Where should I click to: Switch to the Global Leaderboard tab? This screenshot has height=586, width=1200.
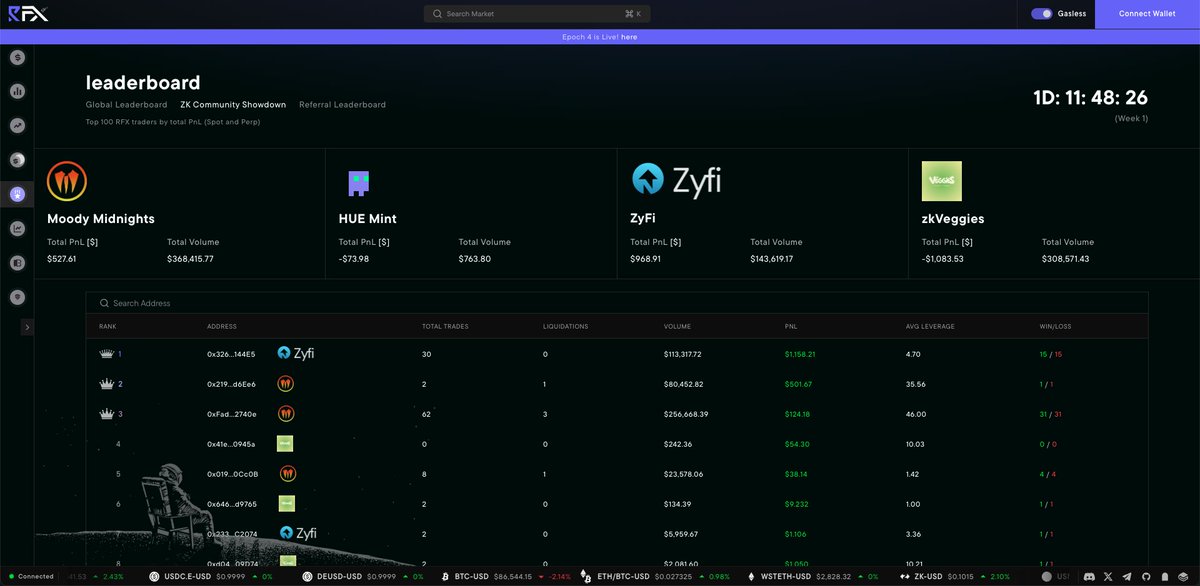[x=126, y=104]
